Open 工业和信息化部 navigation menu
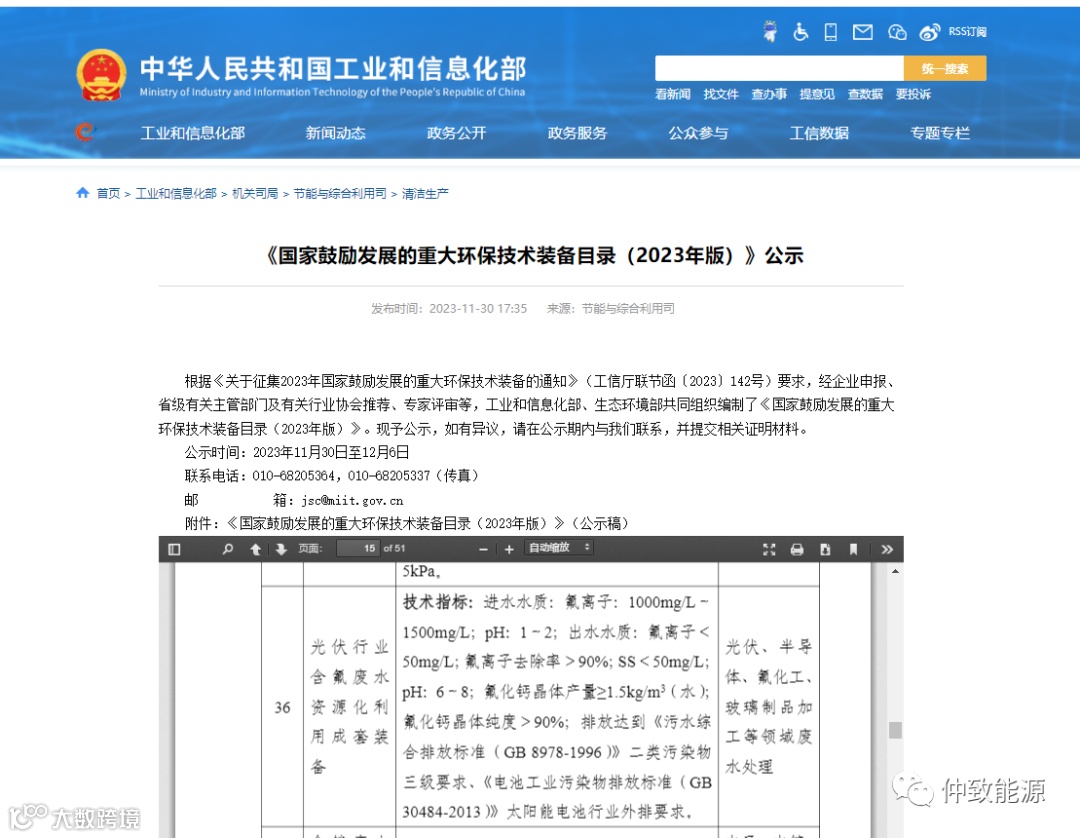 click(x=192, y=133)
